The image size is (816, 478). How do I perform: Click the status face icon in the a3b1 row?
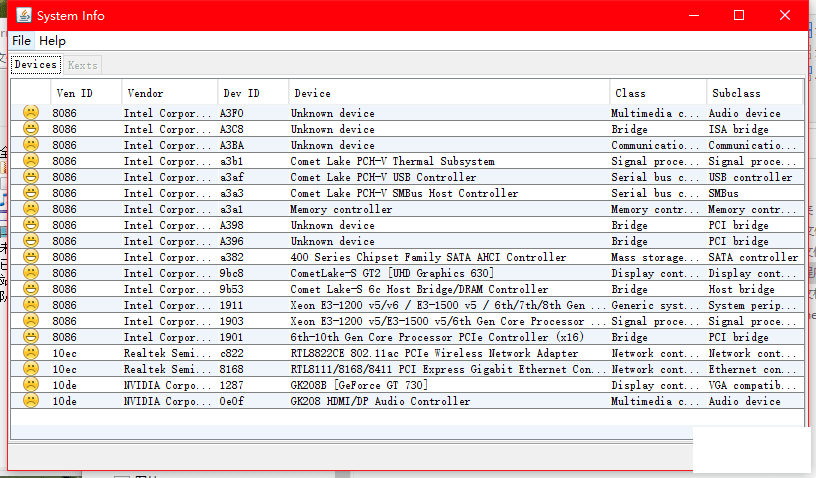click(x=31, y=161)
